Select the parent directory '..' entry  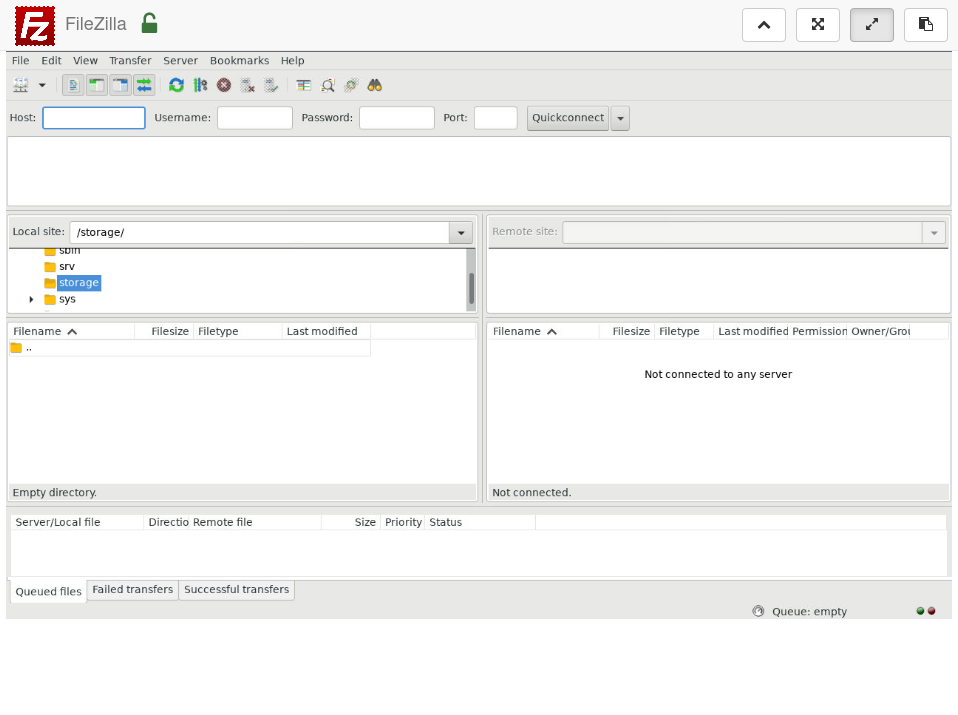(189, 348)
